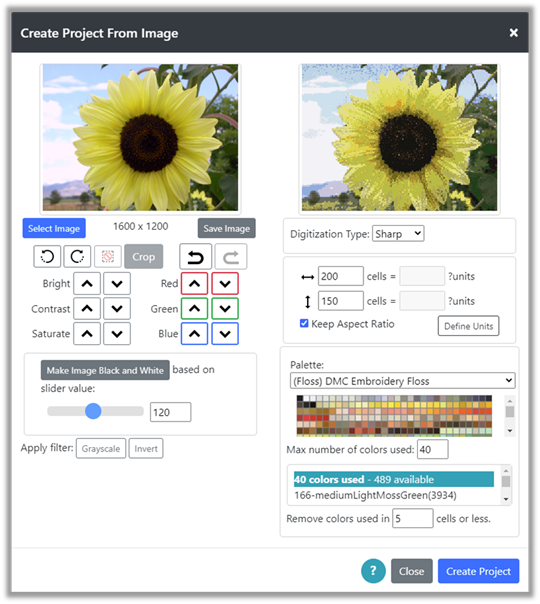Decrease Blue channel down arrow
Screen dimensions: 540x604
(x=225, y=334)
